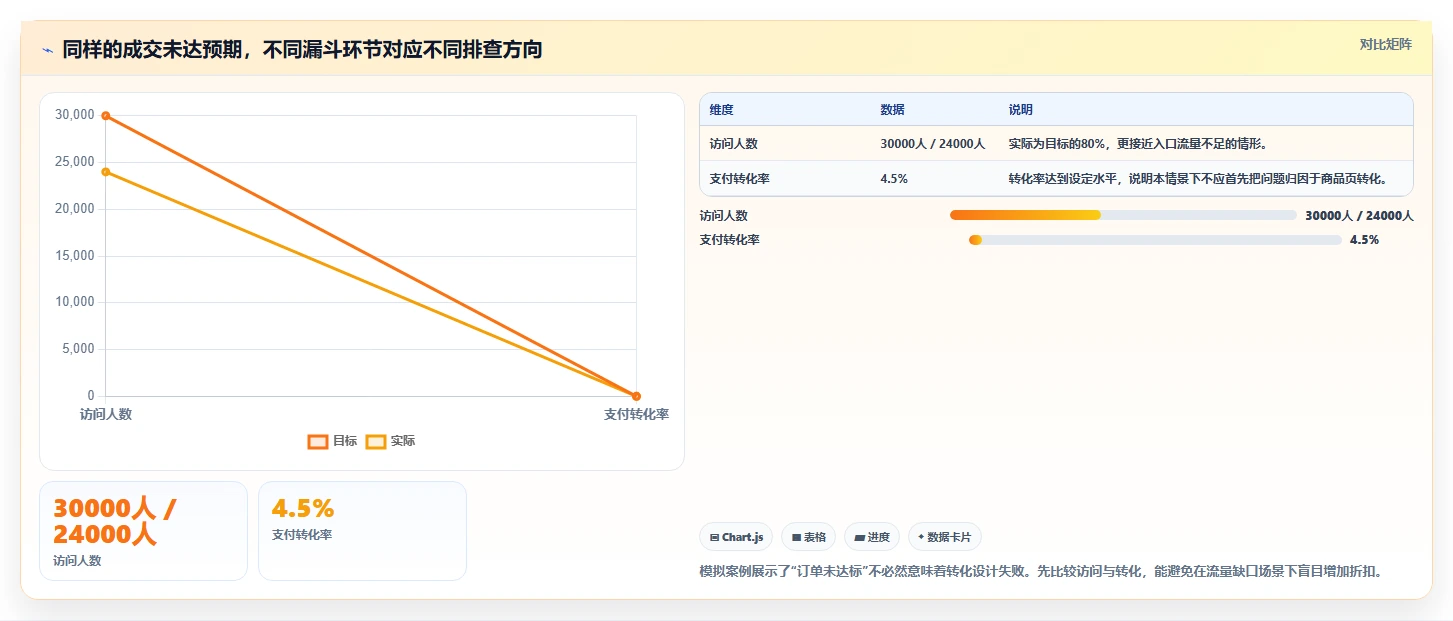Click the data point above 支付转化率 axis label
This screenshot has height=621, width=1453.
(636, 396)
